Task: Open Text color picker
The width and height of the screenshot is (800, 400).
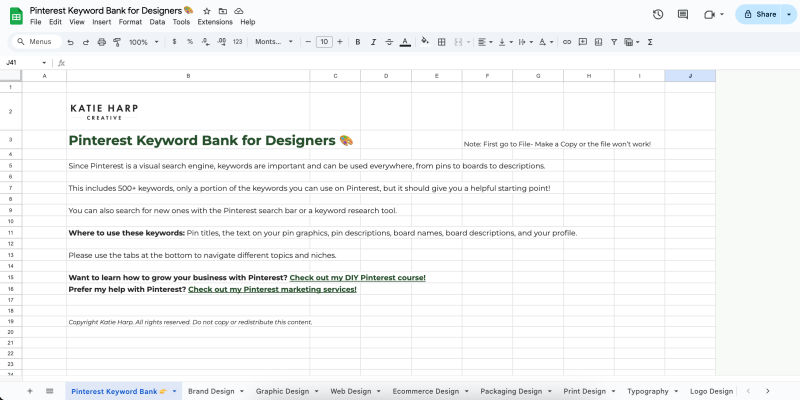Action: tap(405, 42)
